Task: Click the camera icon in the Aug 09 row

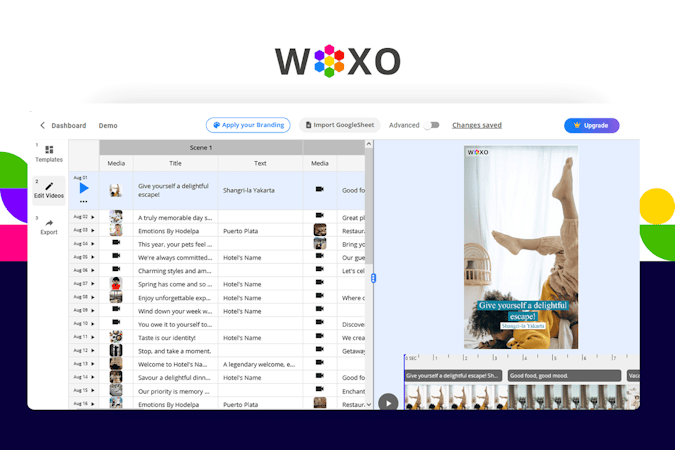Action: pos(116,309)
